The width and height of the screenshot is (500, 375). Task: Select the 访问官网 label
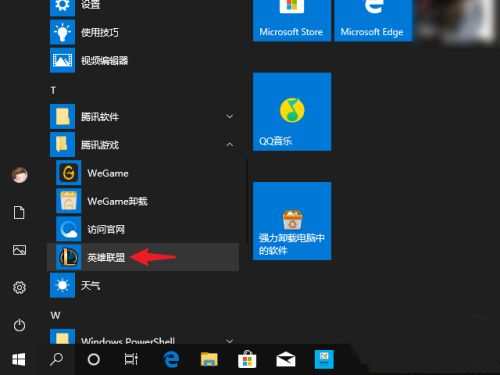[x=106, y=229]
